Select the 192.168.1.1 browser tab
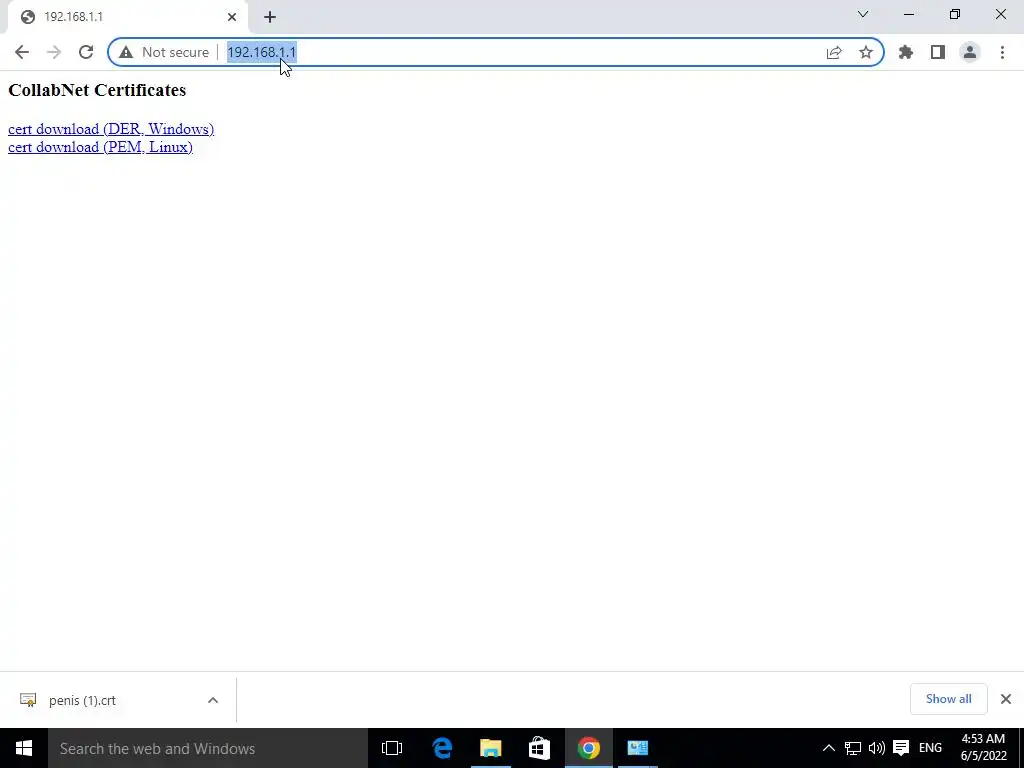1024x768 pixels. pos(127,17)
